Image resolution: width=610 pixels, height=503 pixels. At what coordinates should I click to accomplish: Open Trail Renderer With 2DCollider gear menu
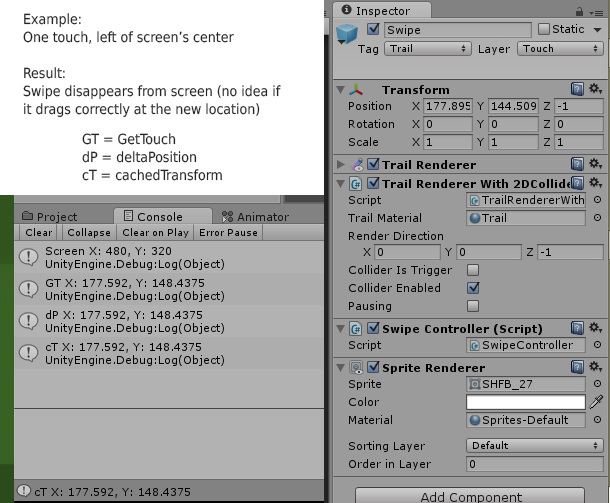click(596, 183)
